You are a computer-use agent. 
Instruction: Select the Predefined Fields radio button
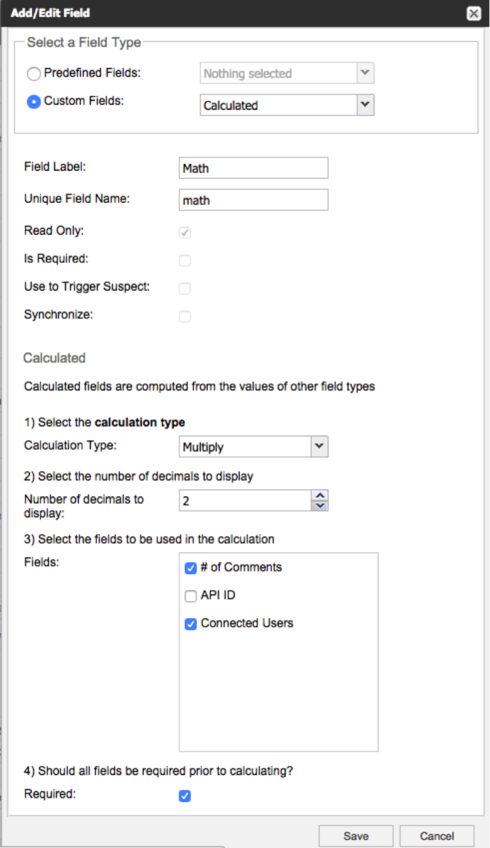click(x=34, y=74)
